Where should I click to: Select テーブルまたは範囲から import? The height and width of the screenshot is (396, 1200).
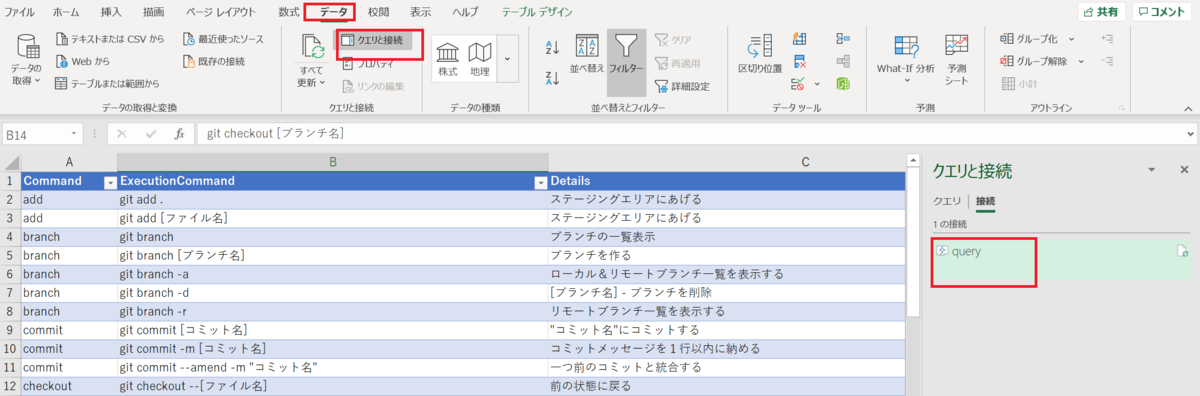tap(107, 83)
